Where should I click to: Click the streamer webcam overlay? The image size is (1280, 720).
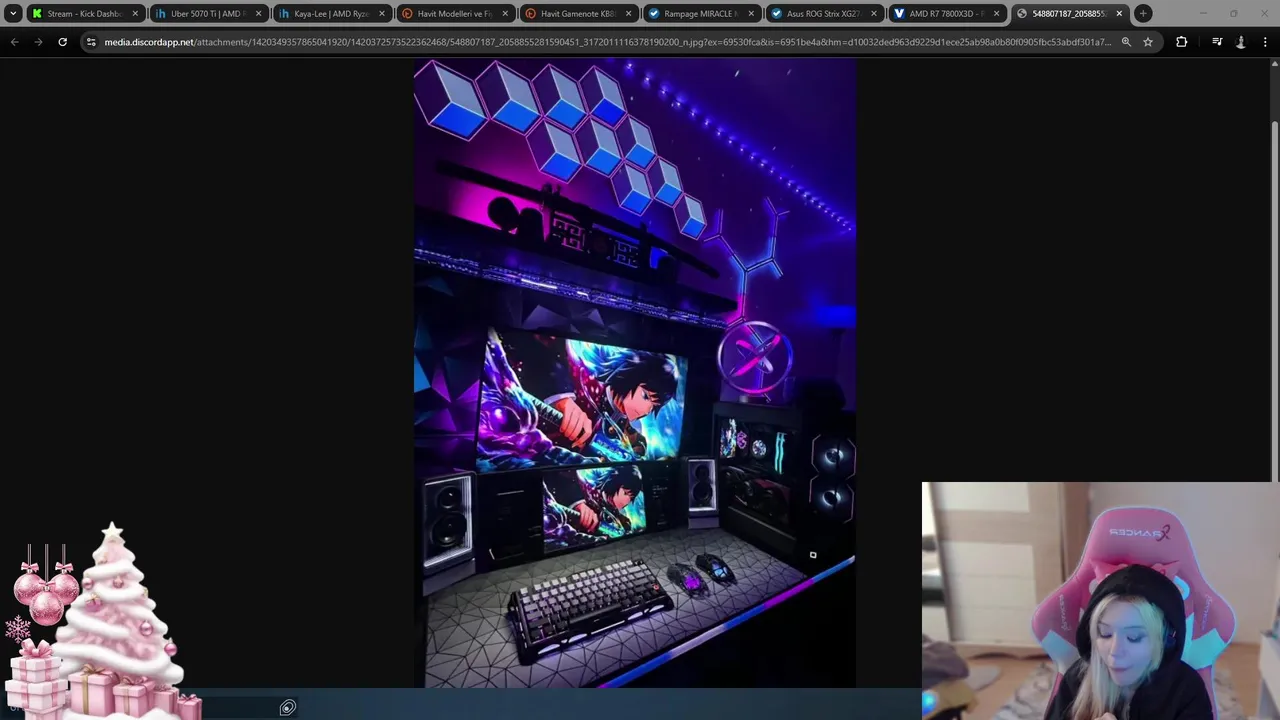(1100, 601)
